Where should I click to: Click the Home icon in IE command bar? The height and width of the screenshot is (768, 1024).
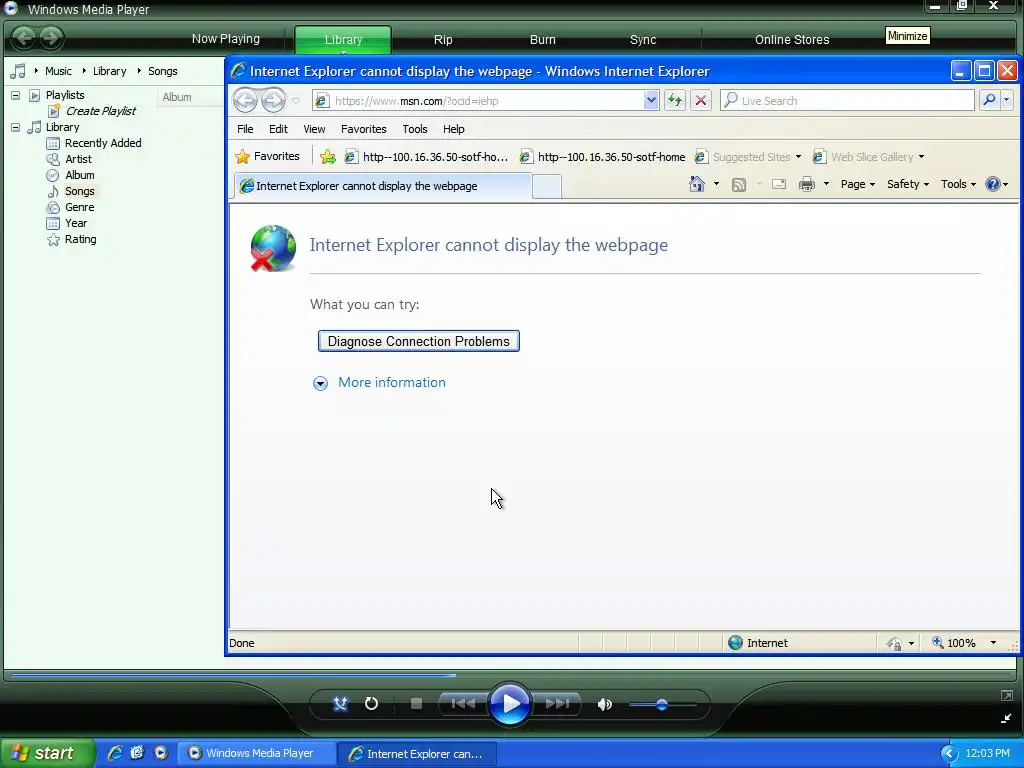[697, 184]
